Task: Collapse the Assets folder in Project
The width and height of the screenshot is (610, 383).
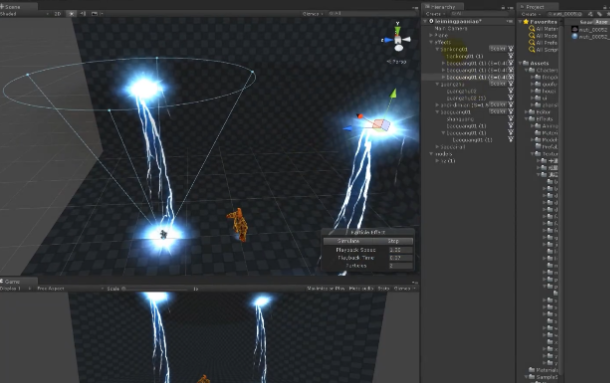Action: [x=521, y=63]
